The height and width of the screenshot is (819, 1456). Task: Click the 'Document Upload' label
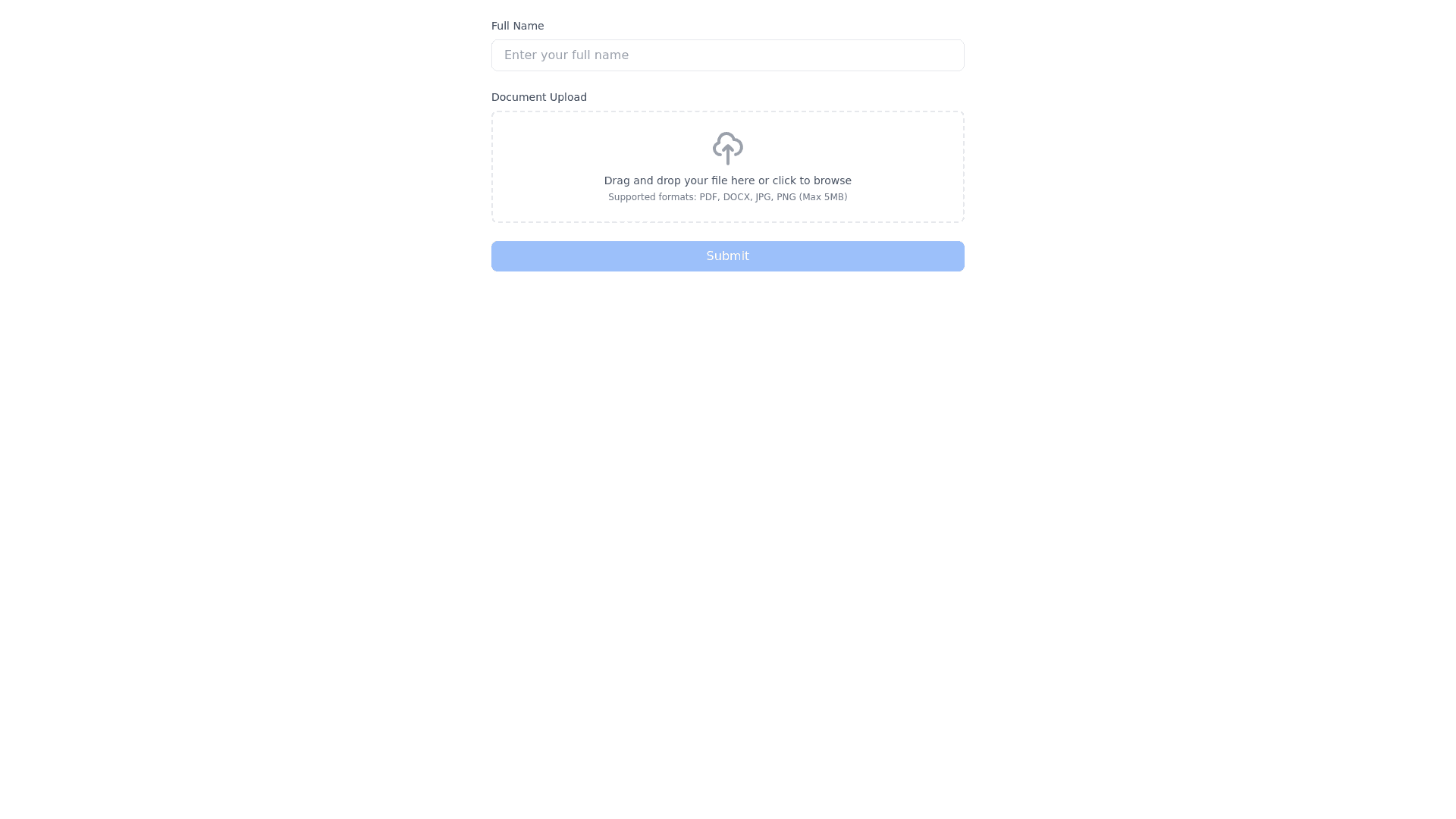(538, 97)
